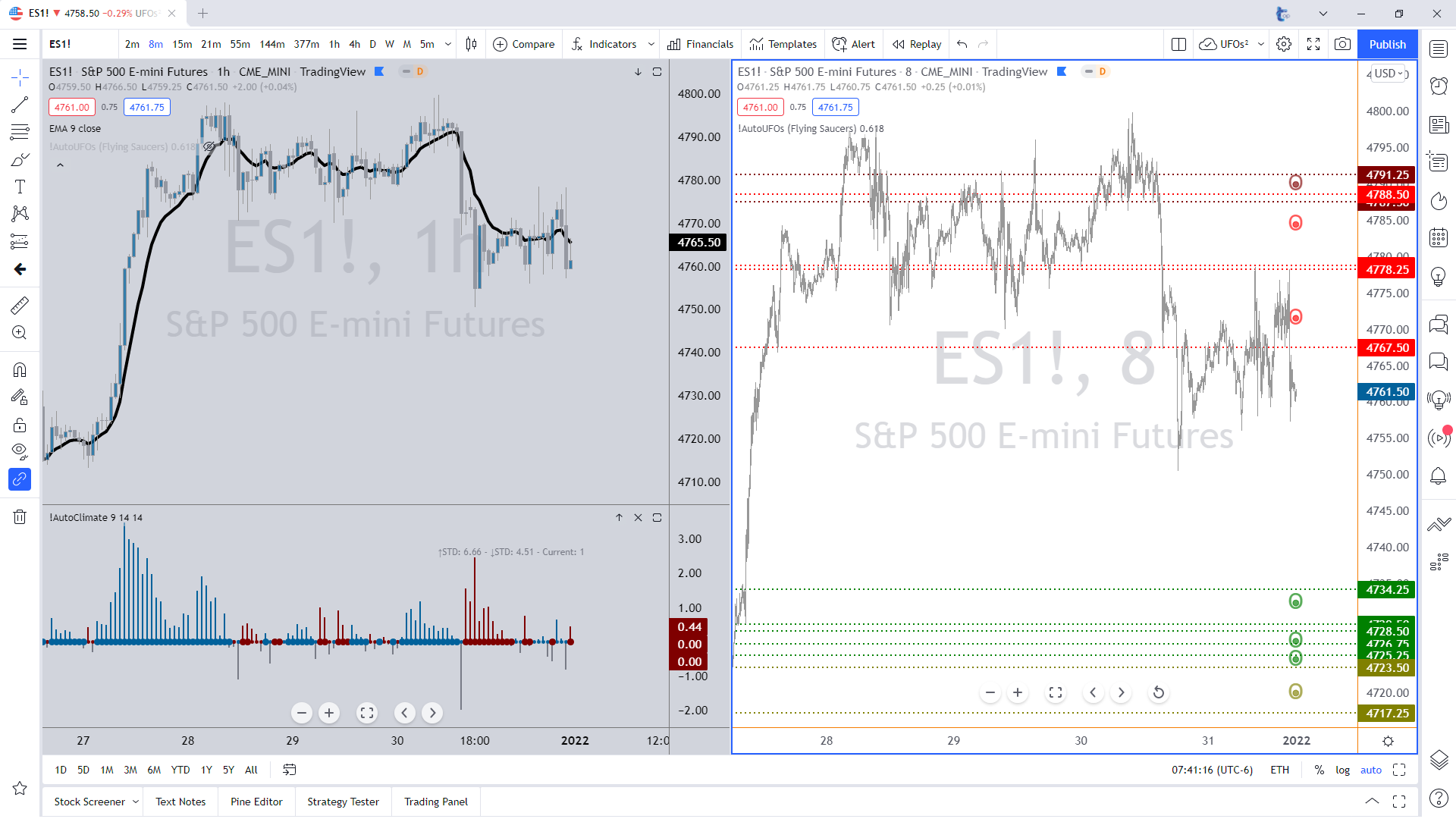The width and height of the screenshot is (1456, 819).
Task: Select the ruler measure tool
Action: [x=20, y=306]
